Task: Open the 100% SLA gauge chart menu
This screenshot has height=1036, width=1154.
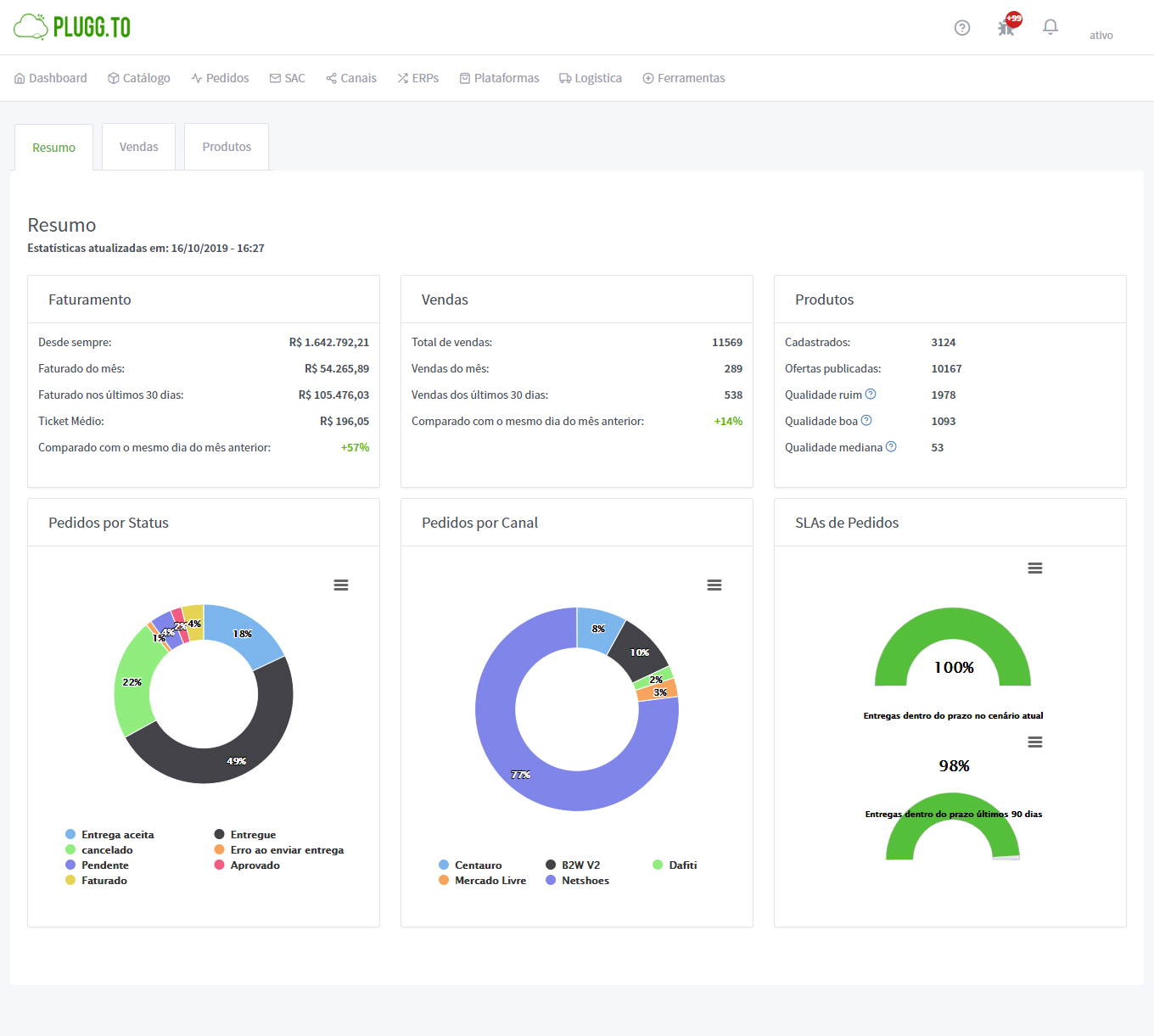Action: pos(1035,568)
